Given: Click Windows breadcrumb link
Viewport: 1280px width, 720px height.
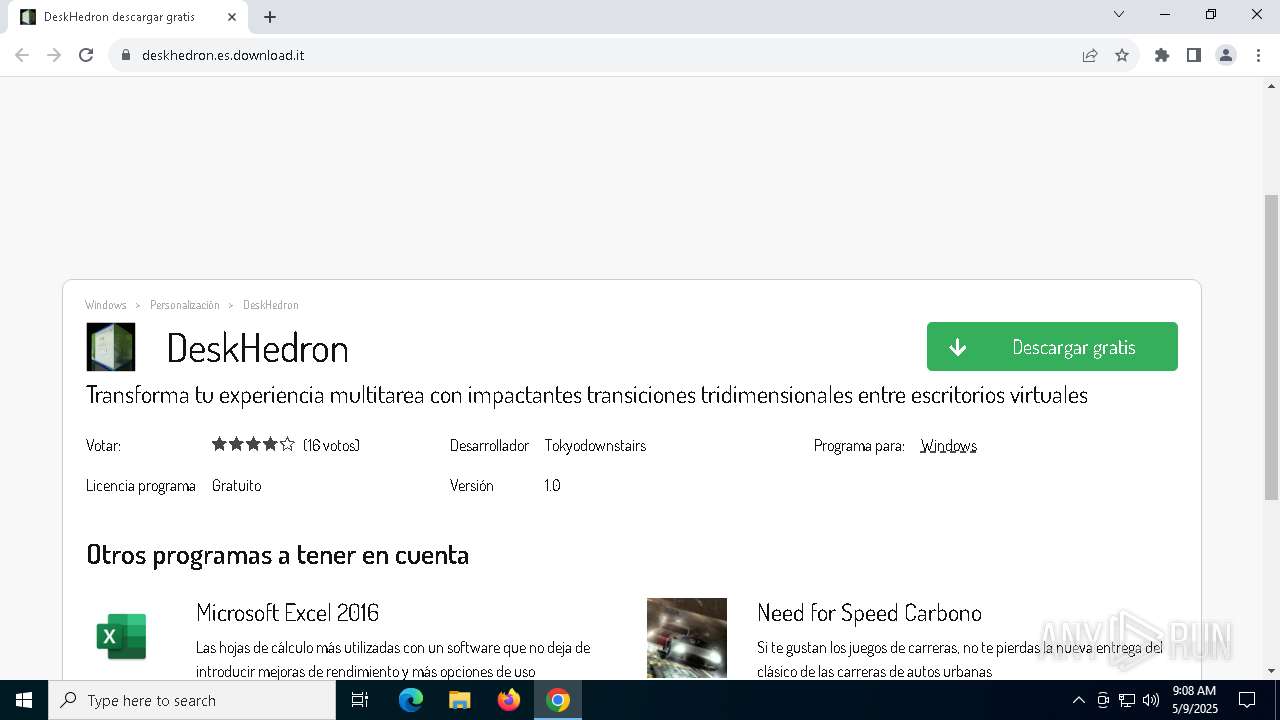Looking at the screenshot, I should click(106, 305).
